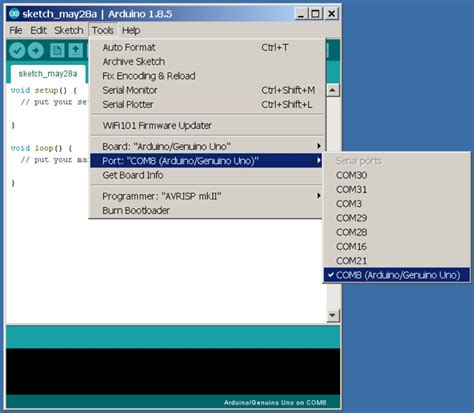This screenshot has height=413, width=474.
Task: Click the Verify checkmark toolbar icon
Action: point(17,51)
